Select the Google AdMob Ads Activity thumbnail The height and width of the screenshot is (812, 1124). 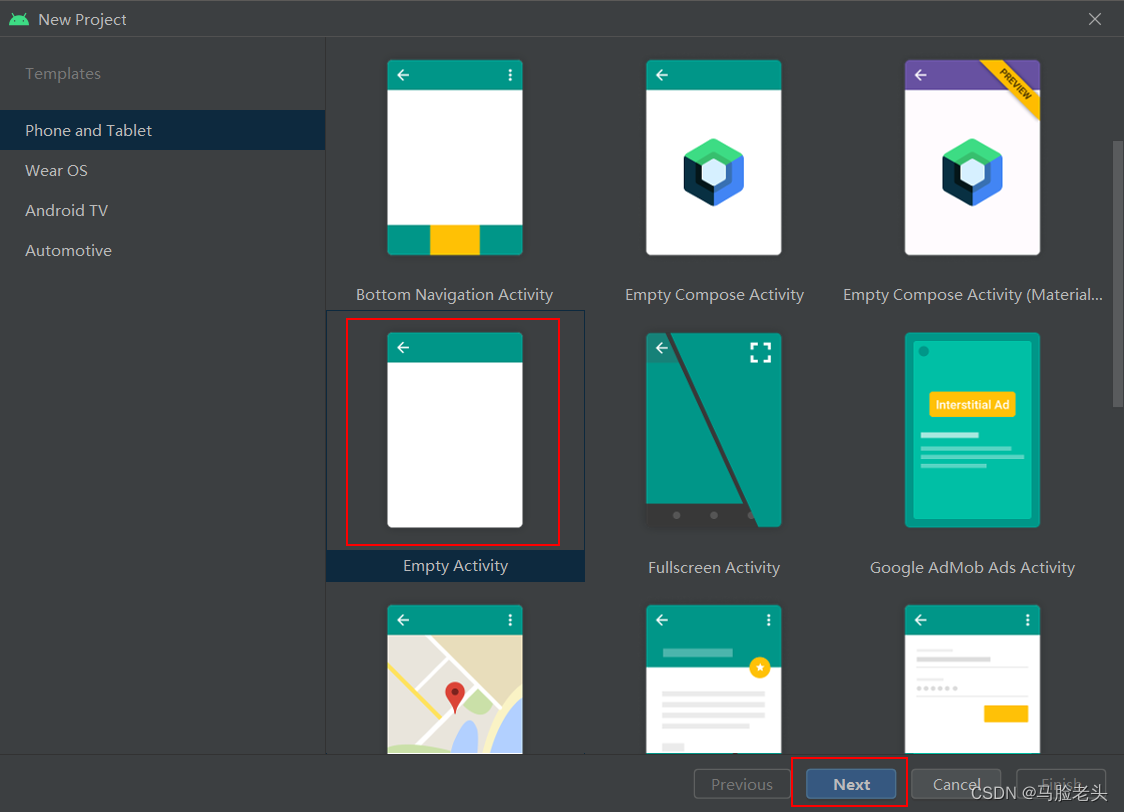coord(972,430)
